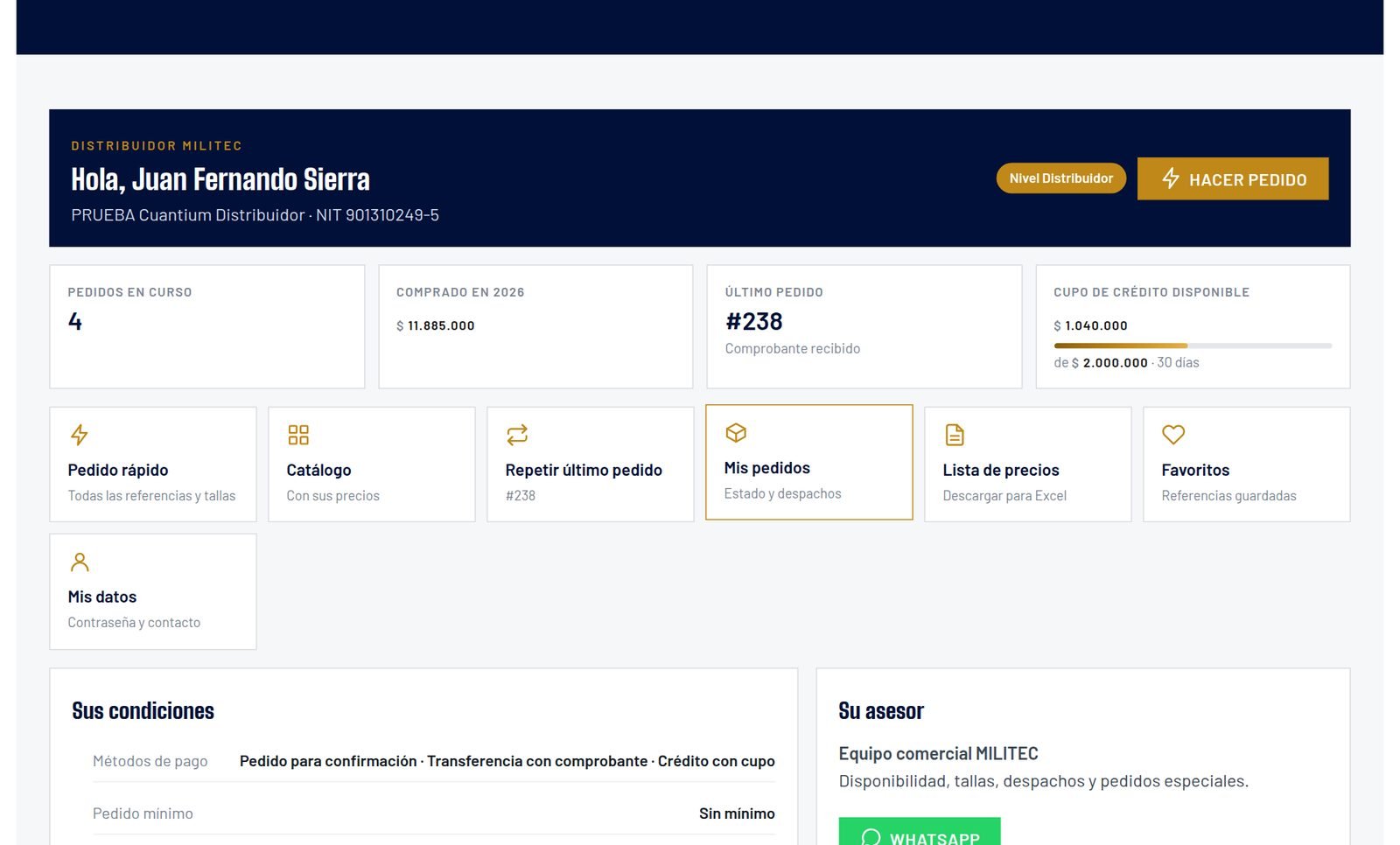Open Lista de precios title
The width and height of the screenshot is (1400, 845).
click(1001, 470)
